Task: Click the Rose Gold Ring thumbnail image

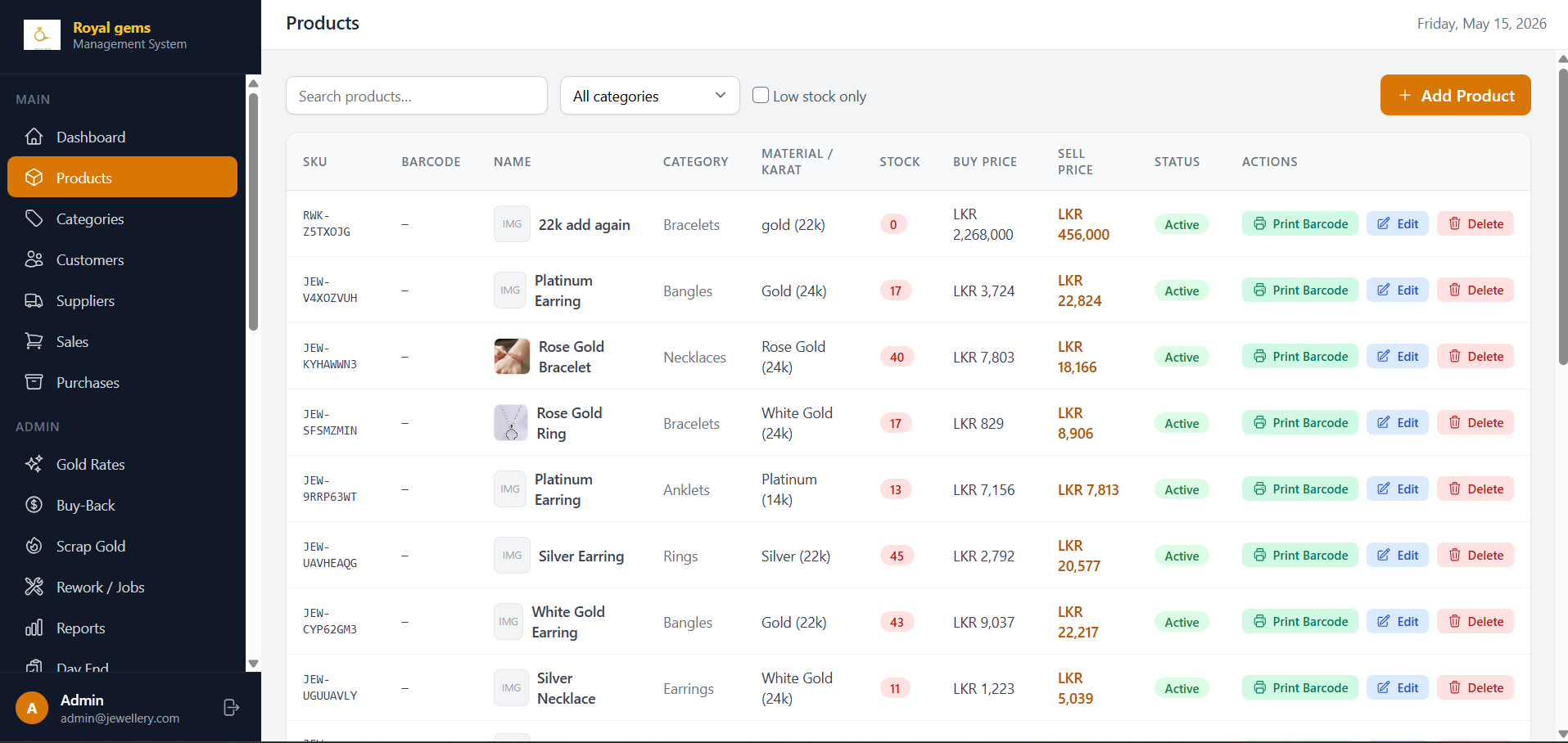Action: point(511,423)
